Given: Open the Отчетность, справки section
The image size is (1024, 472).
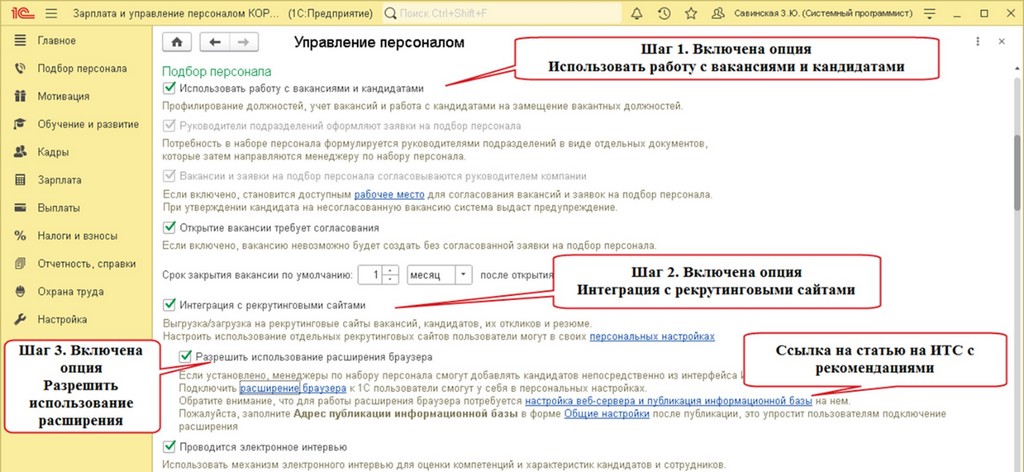Looking at the screenshot, I should coord(87,264).
